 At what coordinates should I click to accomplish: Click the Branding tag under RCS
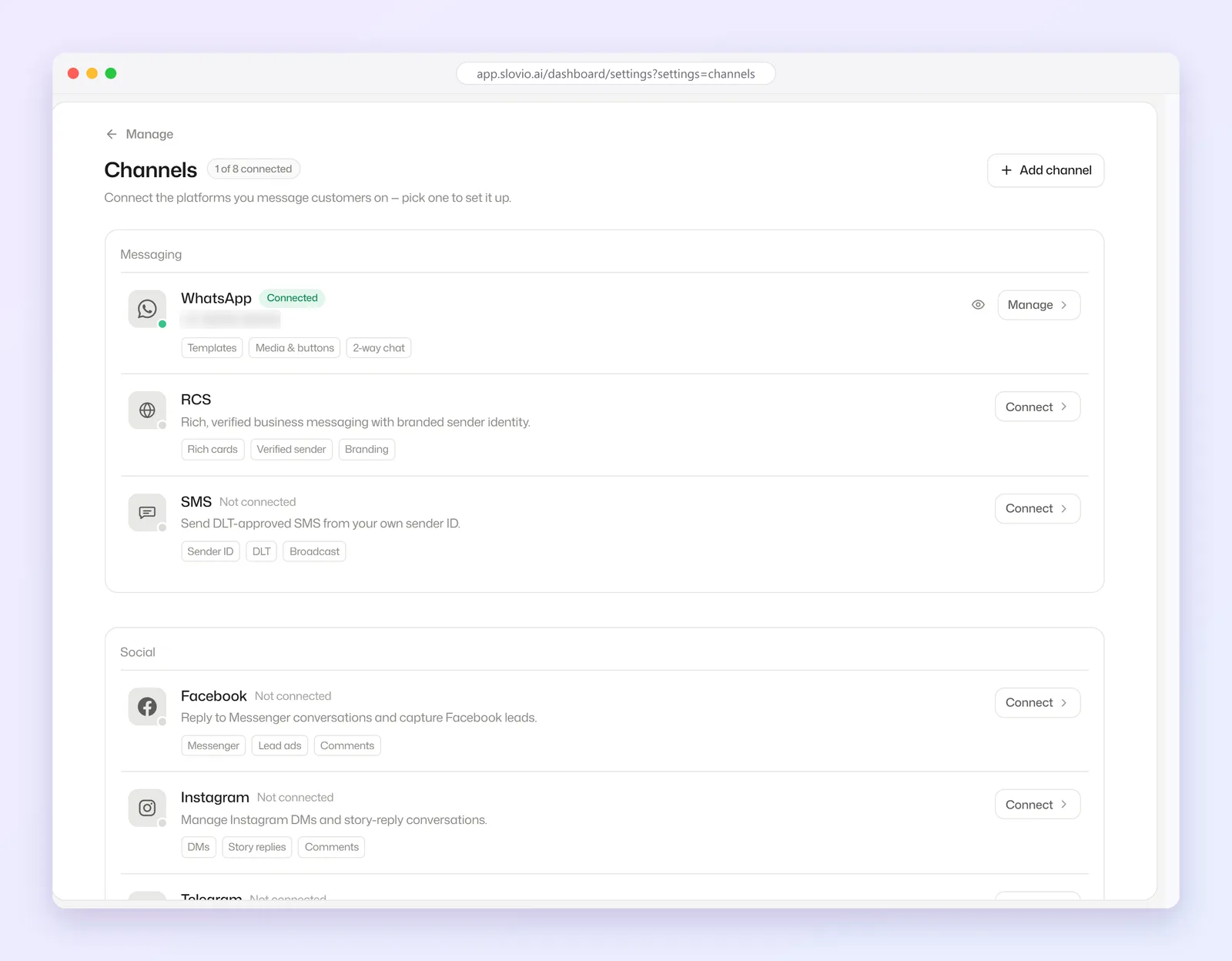(367, 450)
